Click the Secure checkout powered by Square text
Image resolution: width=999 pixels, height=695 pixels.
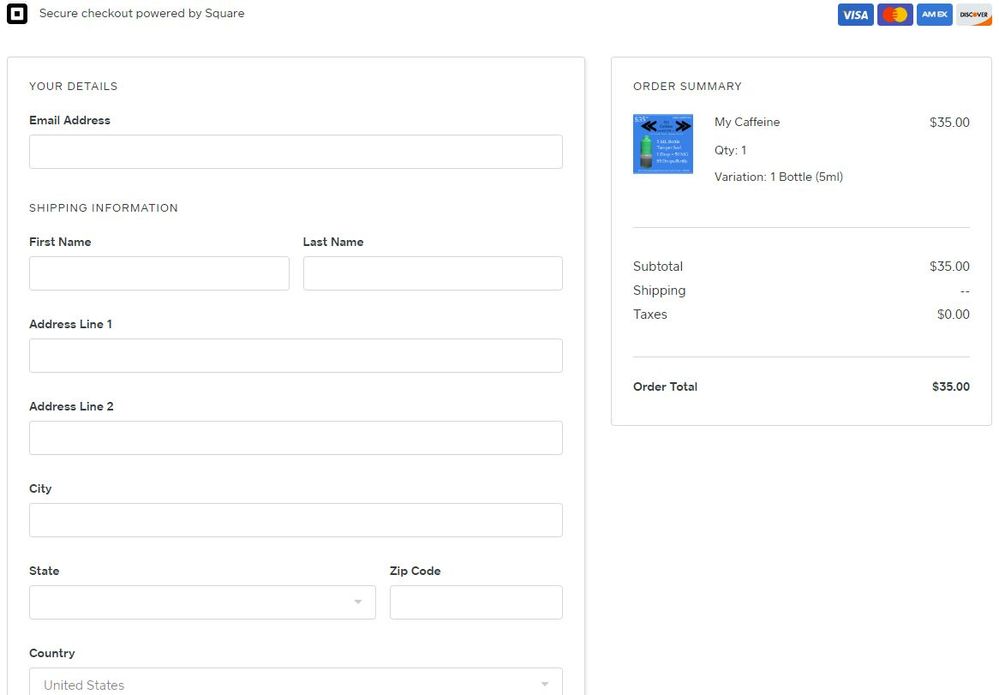[141, 14]
